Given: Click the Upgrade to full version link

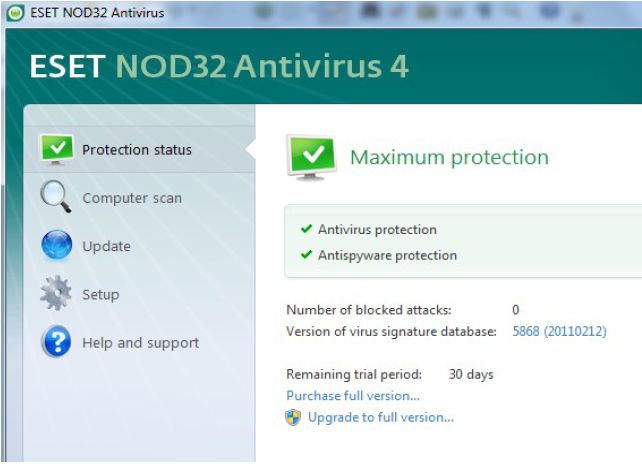Looking at the screenshot, I should [380, 417].
